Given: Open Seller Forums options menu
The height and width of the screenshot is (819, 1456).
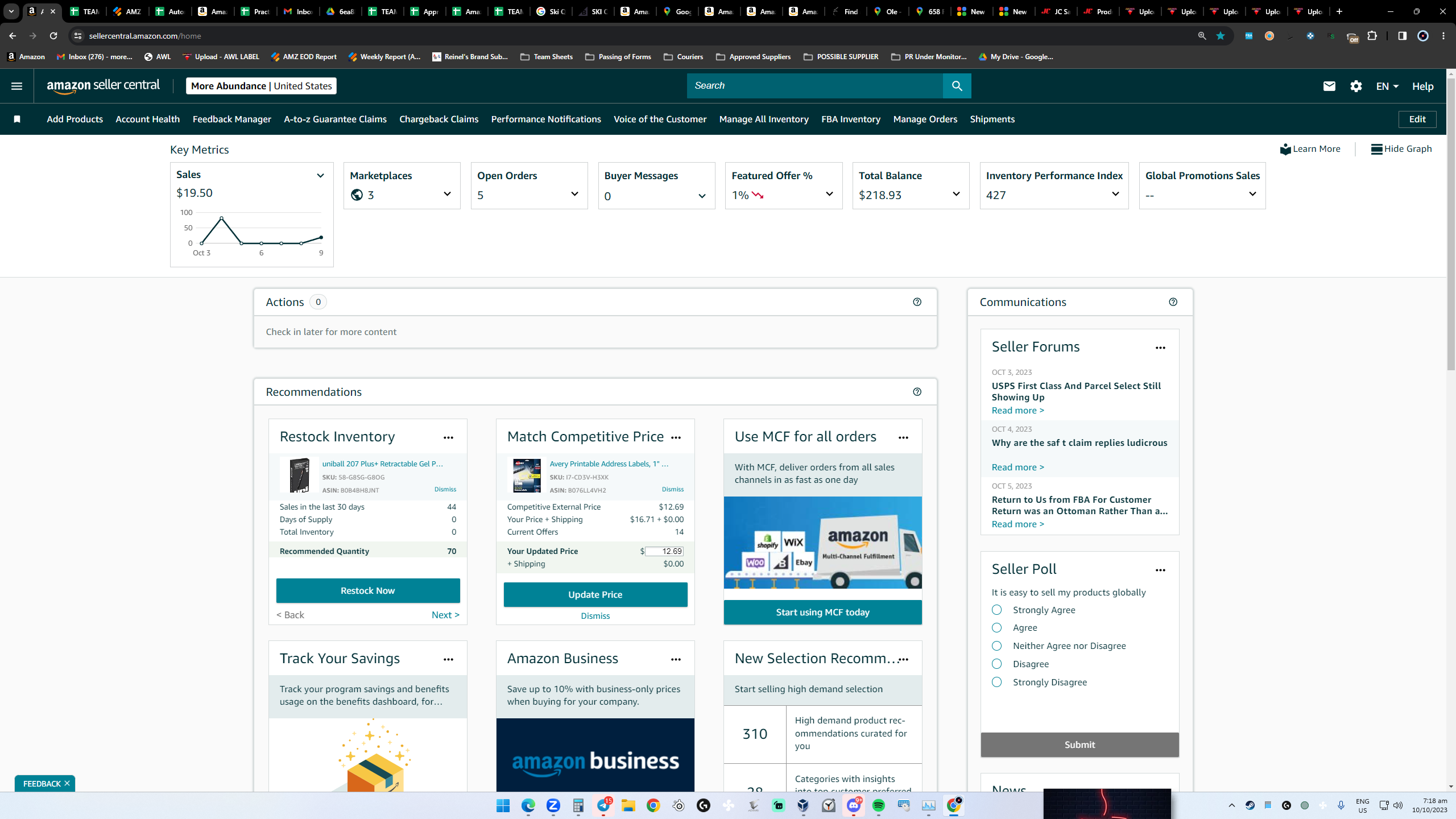Looking at the screenshot, I should point(1160,348).
